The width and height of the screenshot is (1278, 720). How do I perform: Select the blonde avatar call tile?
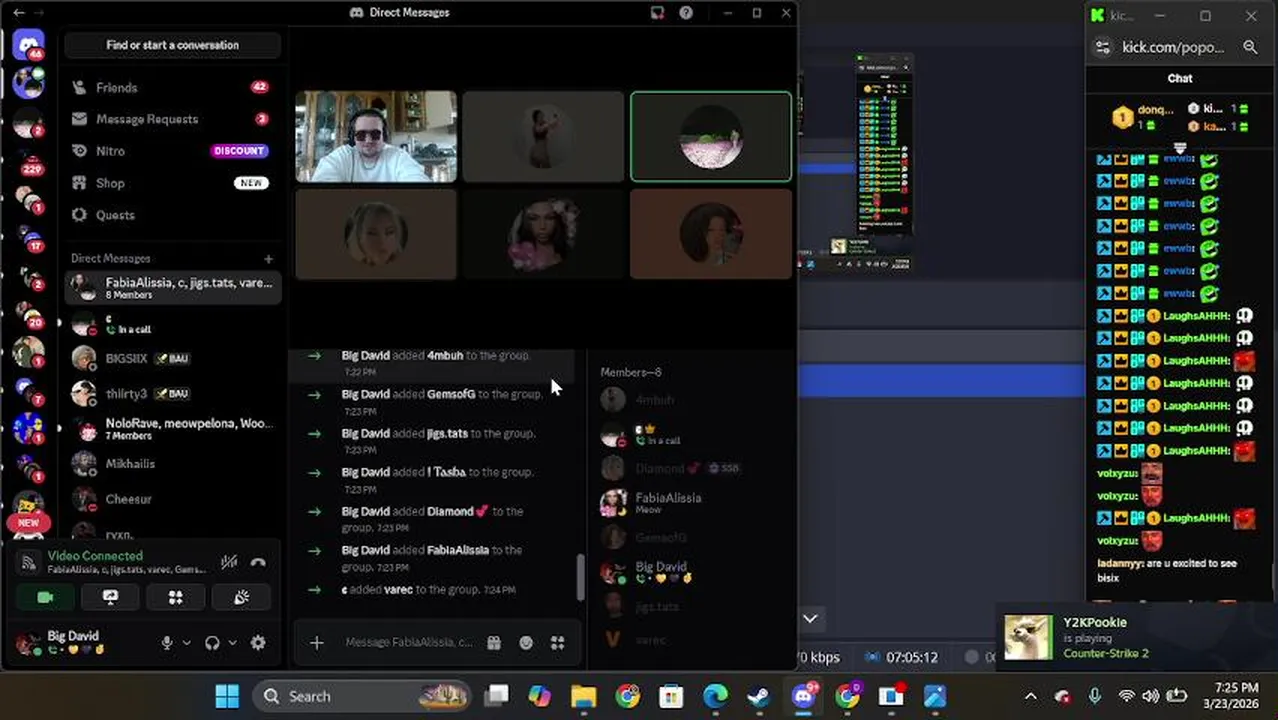pos(376,234)
